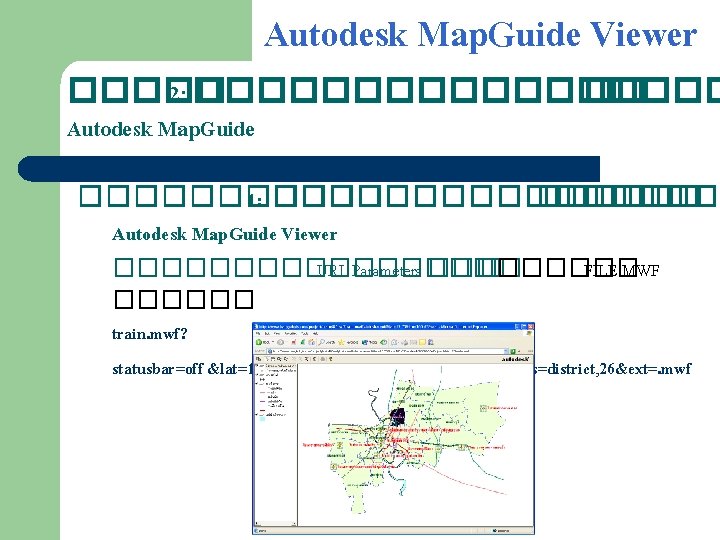Select the 'train.mwf?' text on the slide
This screenshot has width=720, height=540.
pyautogui.click(x=150, y=334)
